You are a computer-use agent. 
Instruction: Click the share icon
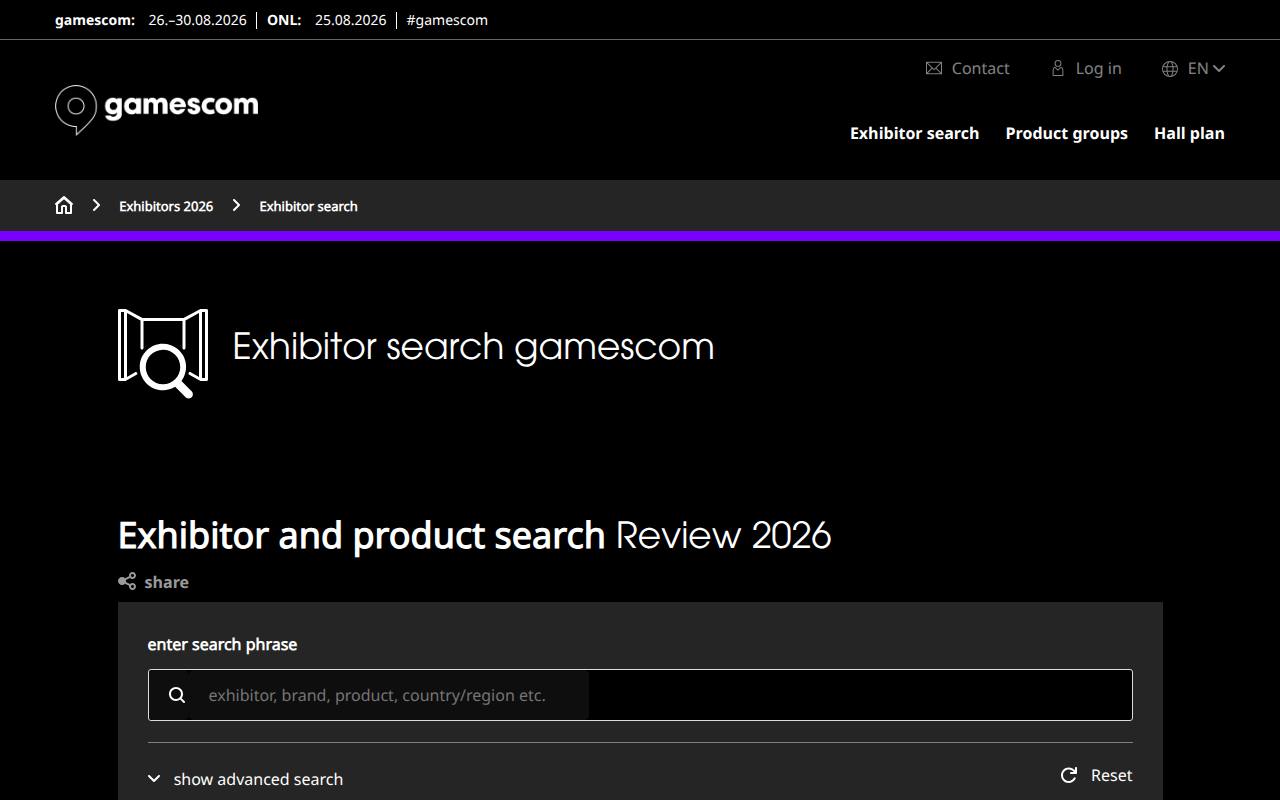coord(127,581)
